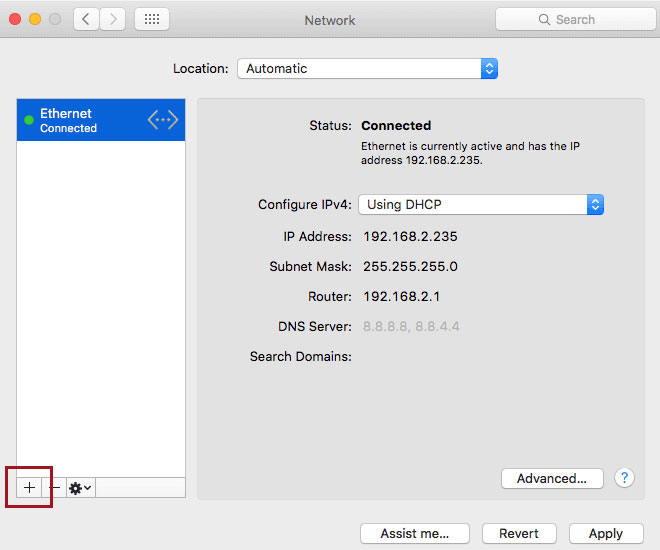Open the Assist me... helper
This screenshot has width=660, height=550.
click(x=414, y=533)
